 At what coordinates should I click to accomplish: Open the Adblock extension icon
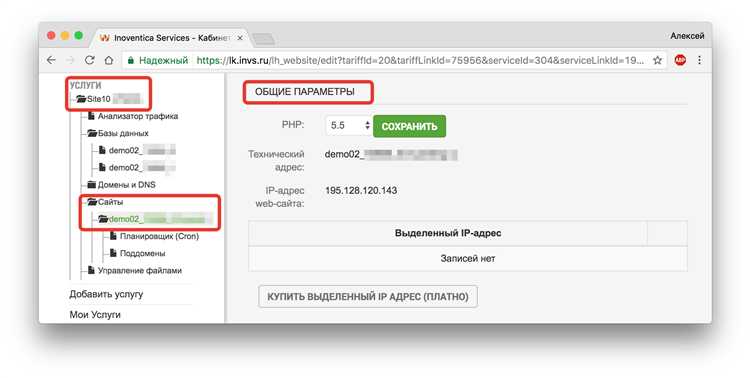coord(680,60)
